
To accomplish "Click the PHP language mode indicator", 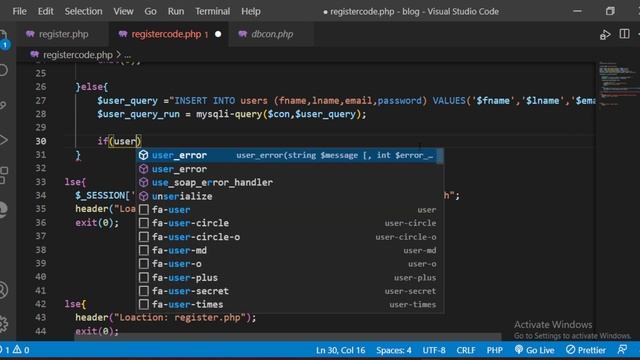I will (x=495, y=350).
